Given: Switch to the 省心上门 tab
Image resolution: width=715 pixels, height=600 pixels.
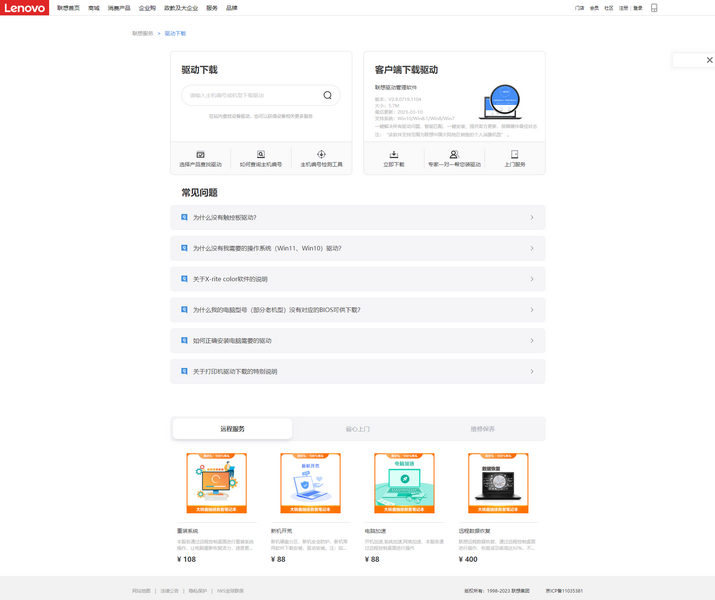Looking at the screenshot, I should point(357,429).
